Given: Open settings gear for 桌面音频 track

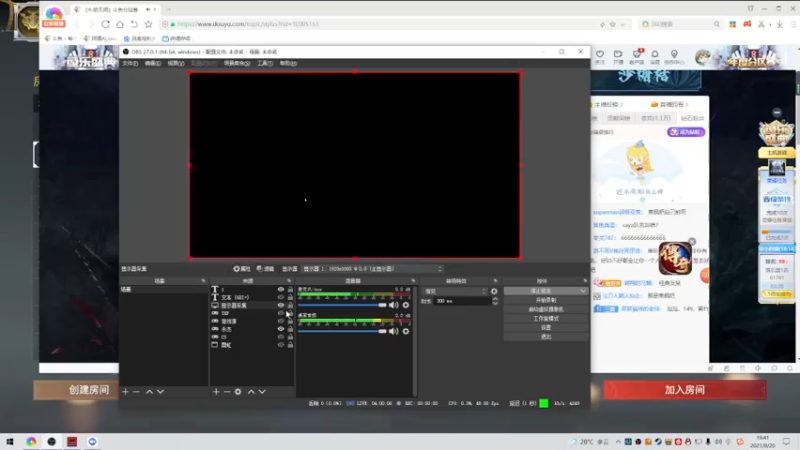Looking at the screenshot, I should pyautogui.click(x=406, y=332).
